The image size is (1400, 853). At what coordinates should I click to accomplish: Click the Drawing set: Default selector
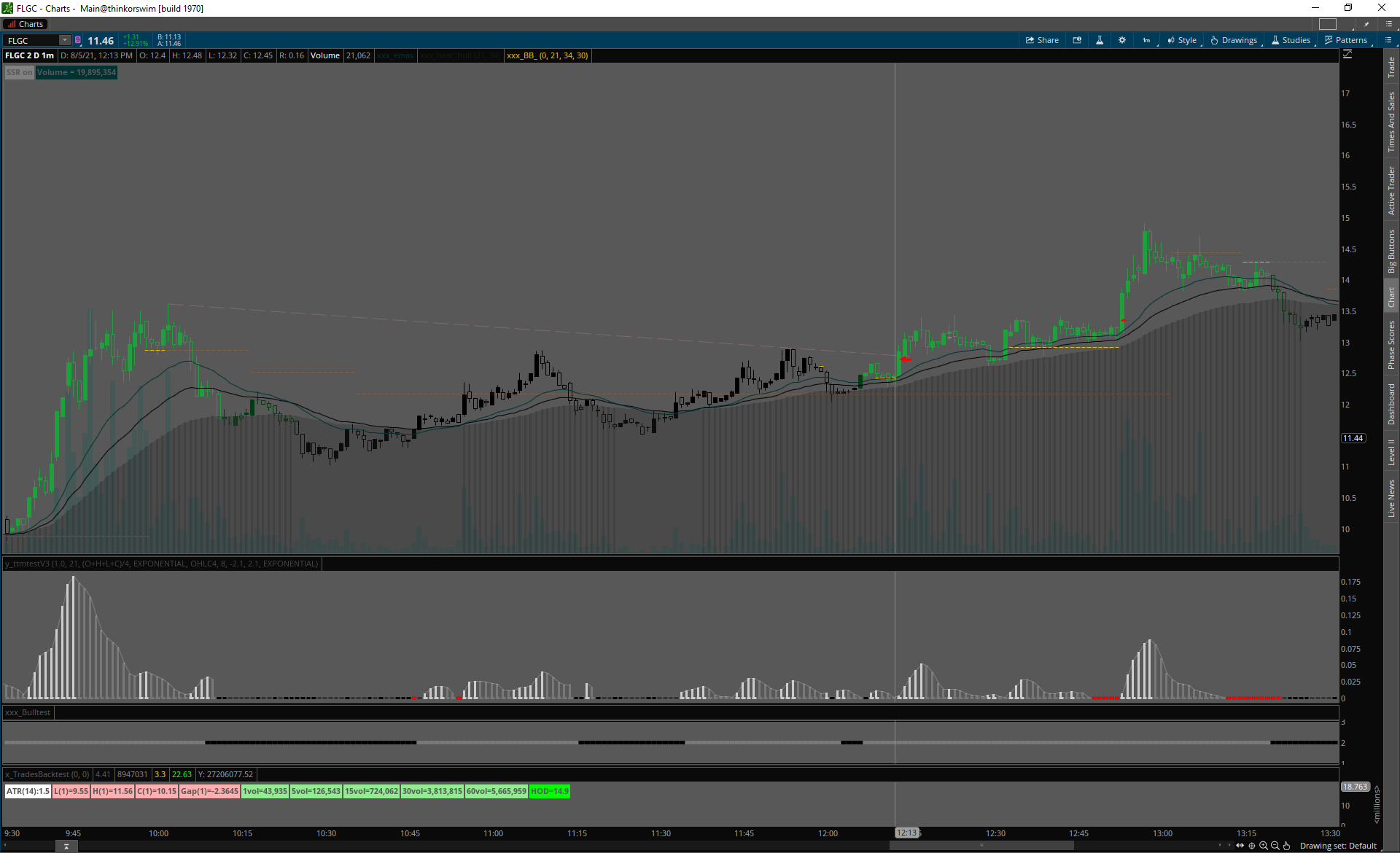(x=1338, y=846)
